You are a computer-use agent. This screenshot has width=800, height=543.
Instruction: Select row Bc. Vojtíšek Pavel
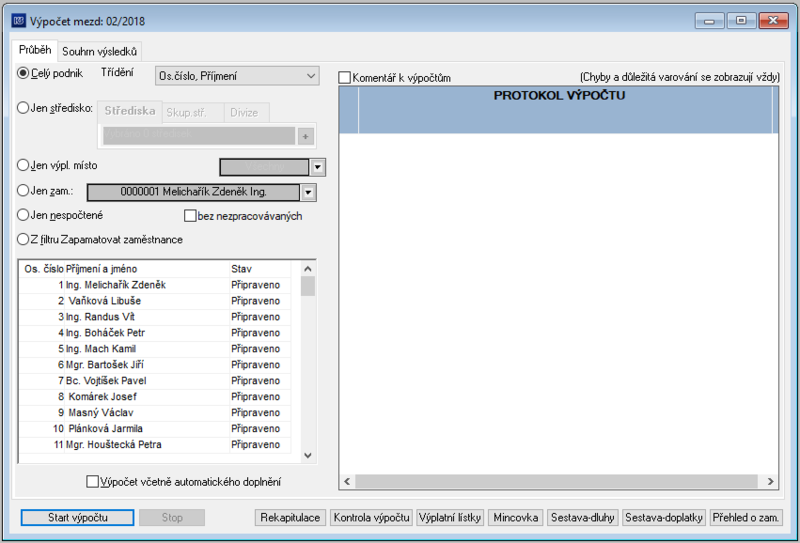[x=155, y=381]
